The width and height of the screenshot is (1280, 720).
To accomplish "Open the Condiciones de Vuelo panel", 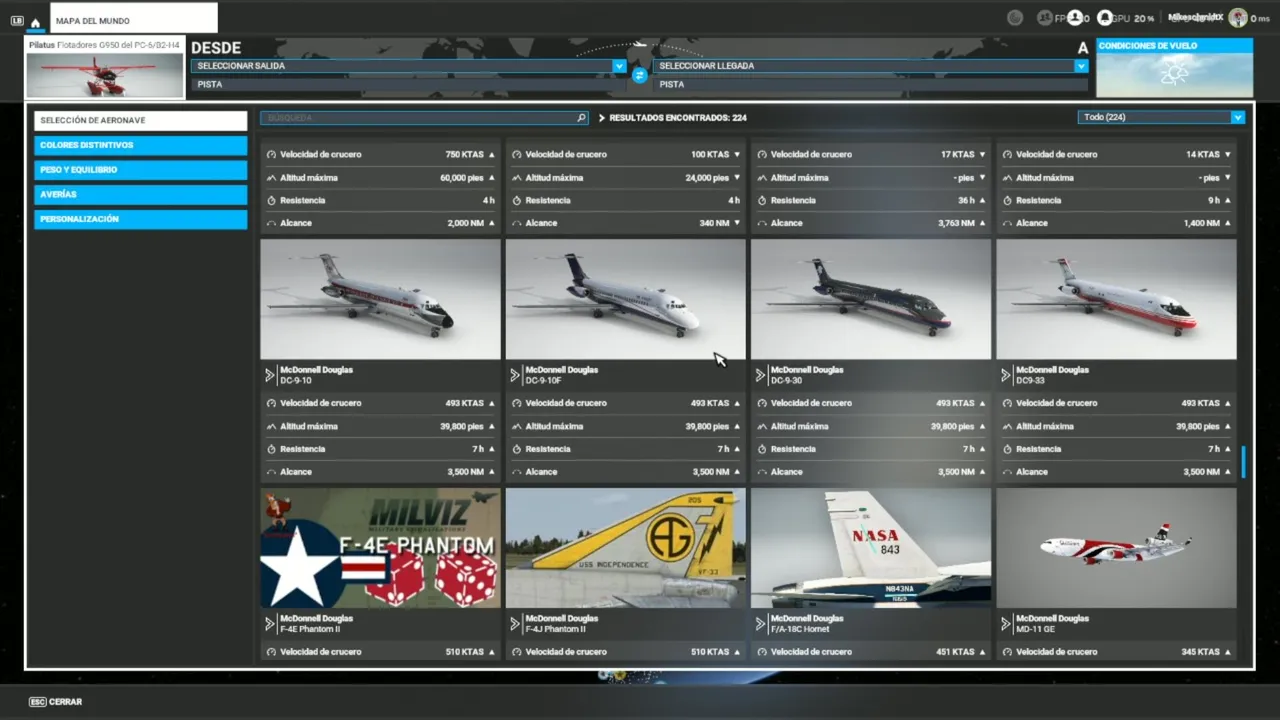I will pos(1174,67).
